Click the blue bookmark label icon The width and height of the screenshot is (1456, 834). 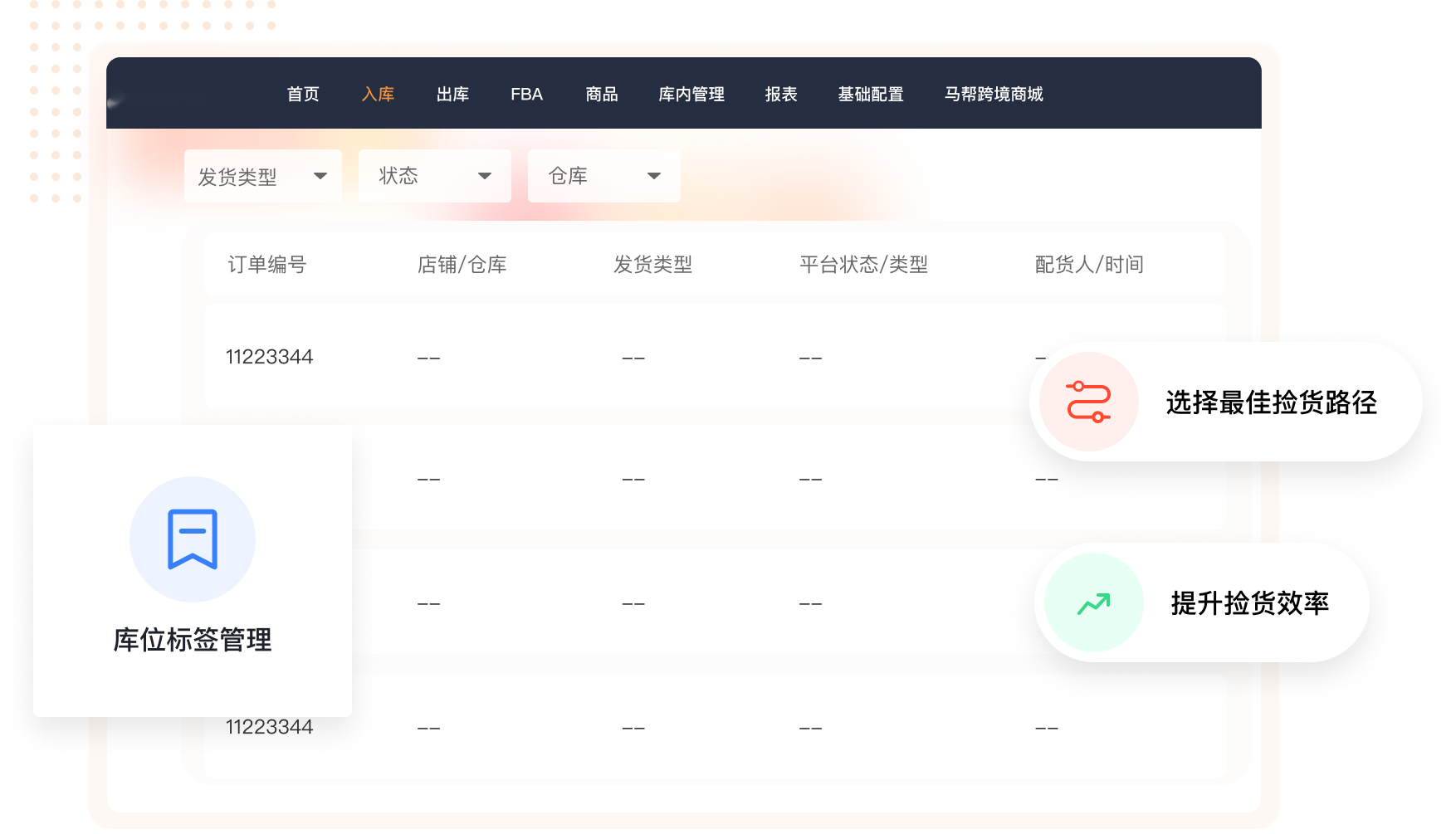click(193, 539)
